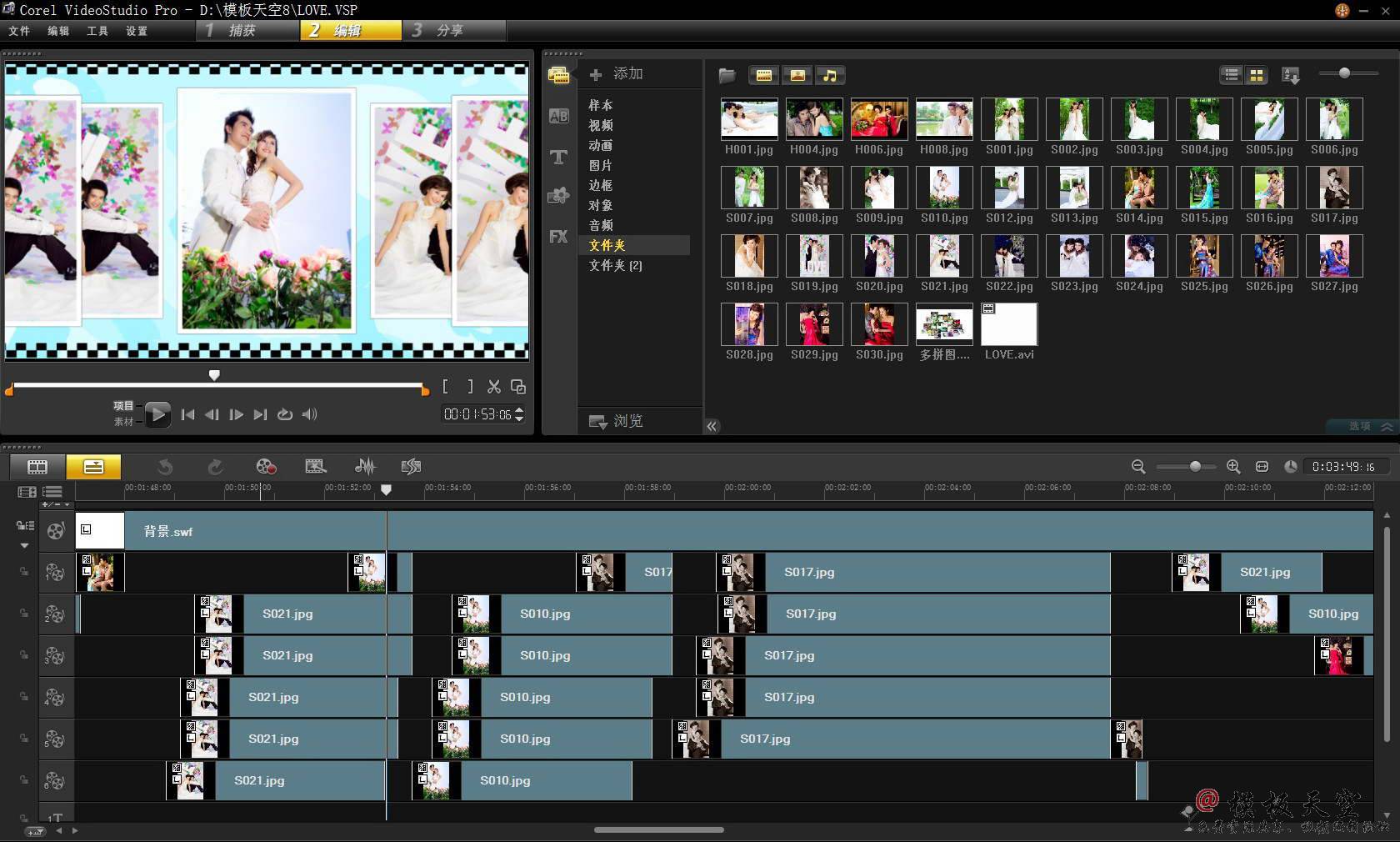Switch to Timeline view button

[93, 467]
